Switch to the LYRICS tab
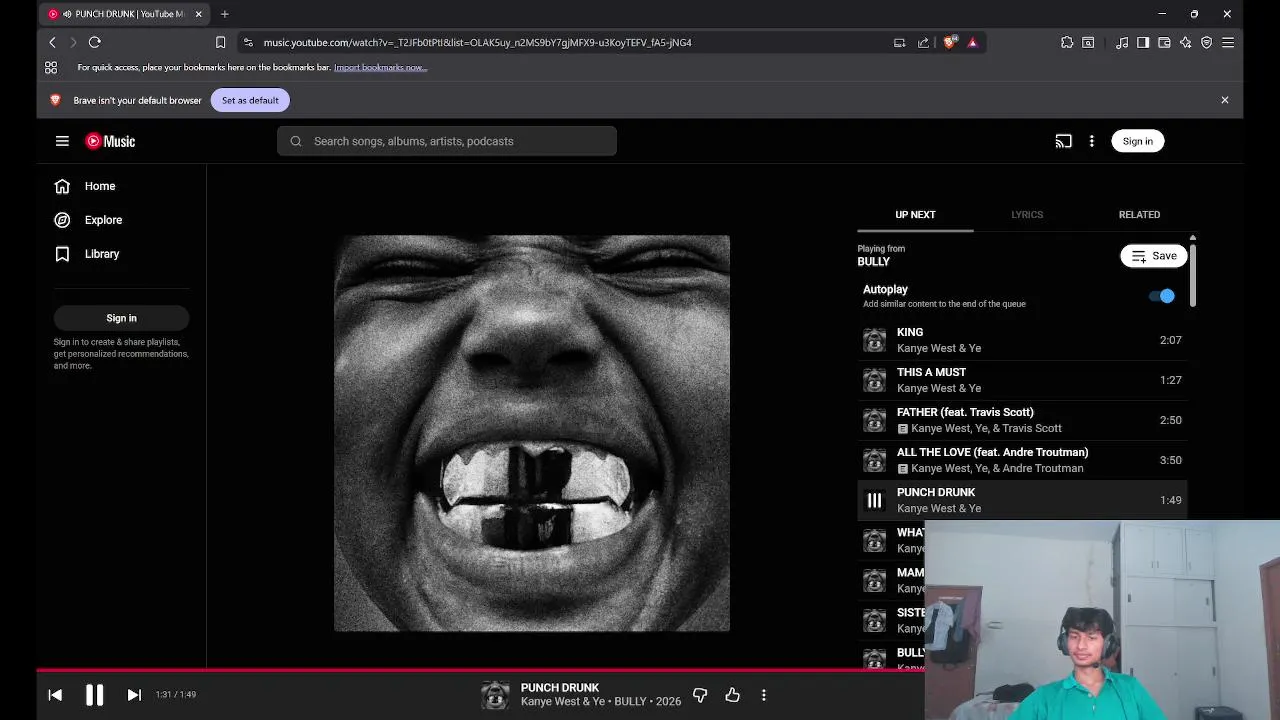Screen dimensions: 1280x720 click(x=1027, y=214)
